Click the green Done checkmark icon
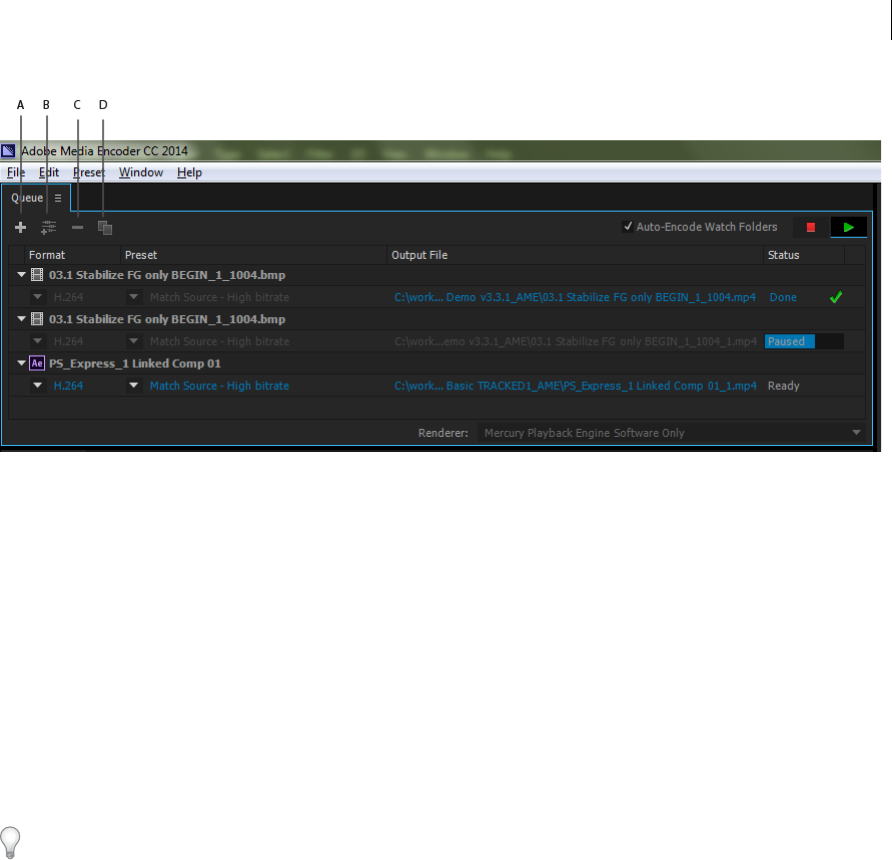 [836, 297]
